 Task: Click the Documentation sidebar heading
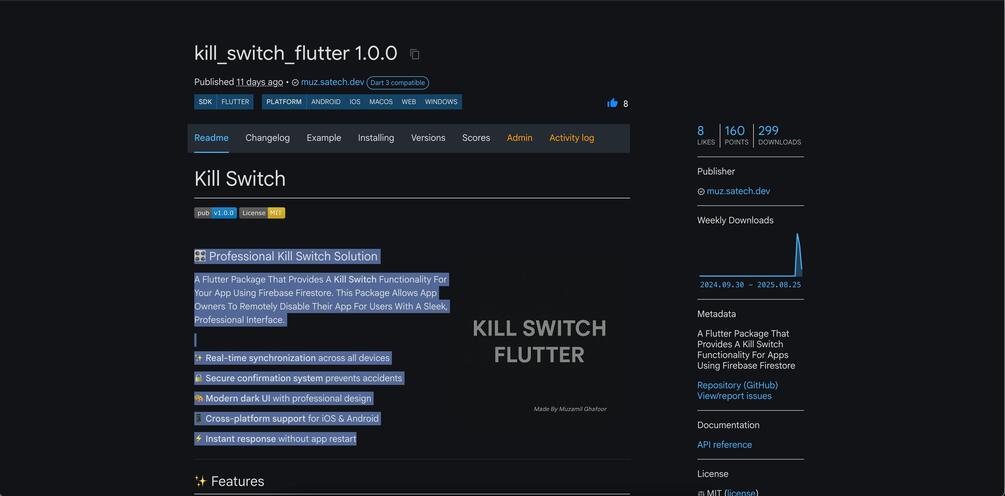tap(728, 425)
